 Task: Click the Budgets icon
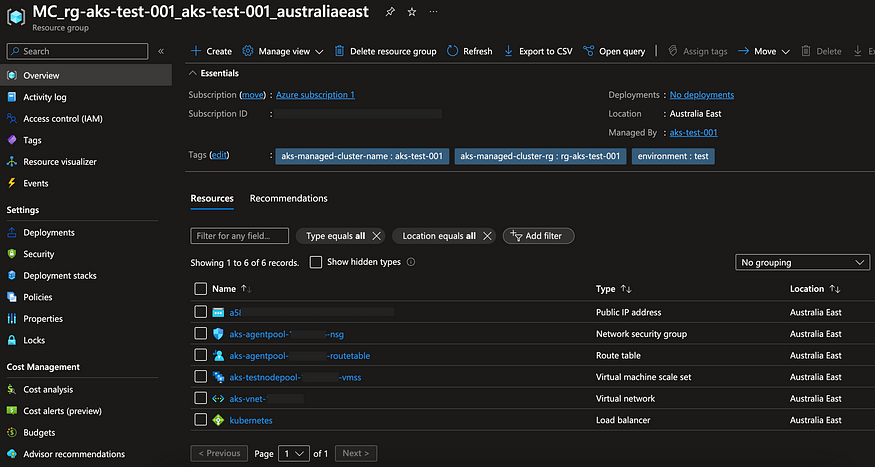[x=12, y=432]
